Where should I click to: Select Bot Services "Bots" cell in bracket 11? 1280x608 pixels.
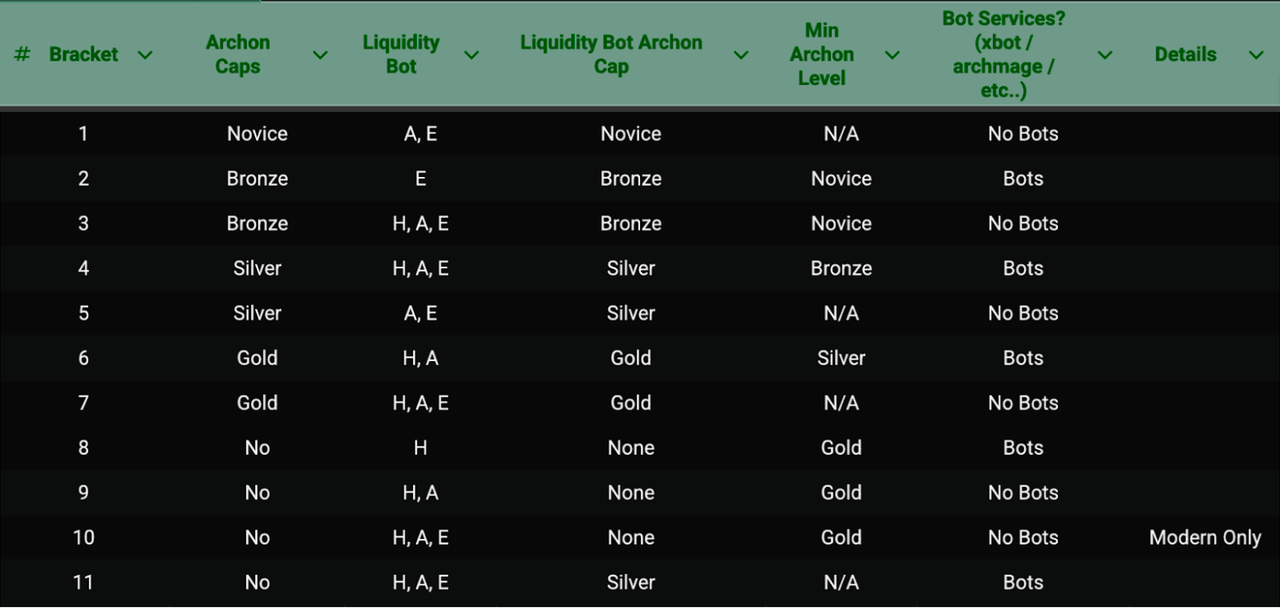point(1023,583)
